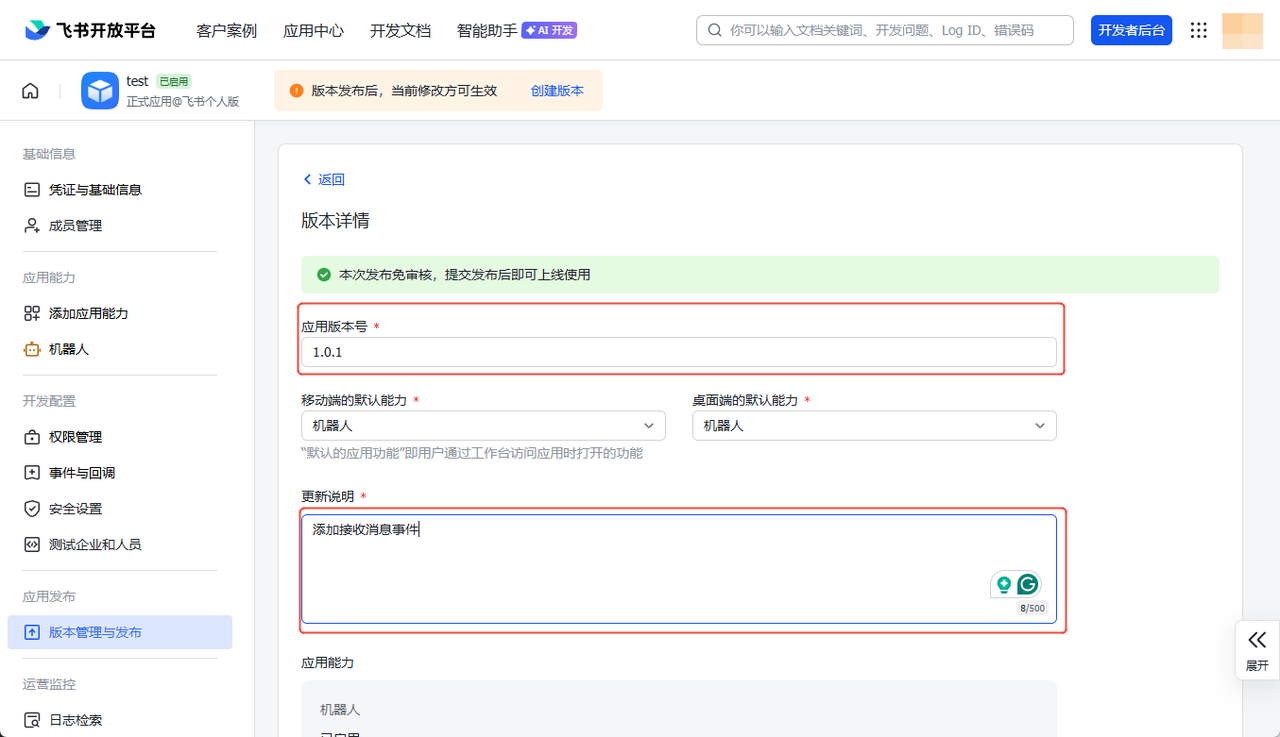Image resolution: width=1280 pixels, height=737 pixels.
Task: Open the user avatar in top right
Action: pos(1242,30)
